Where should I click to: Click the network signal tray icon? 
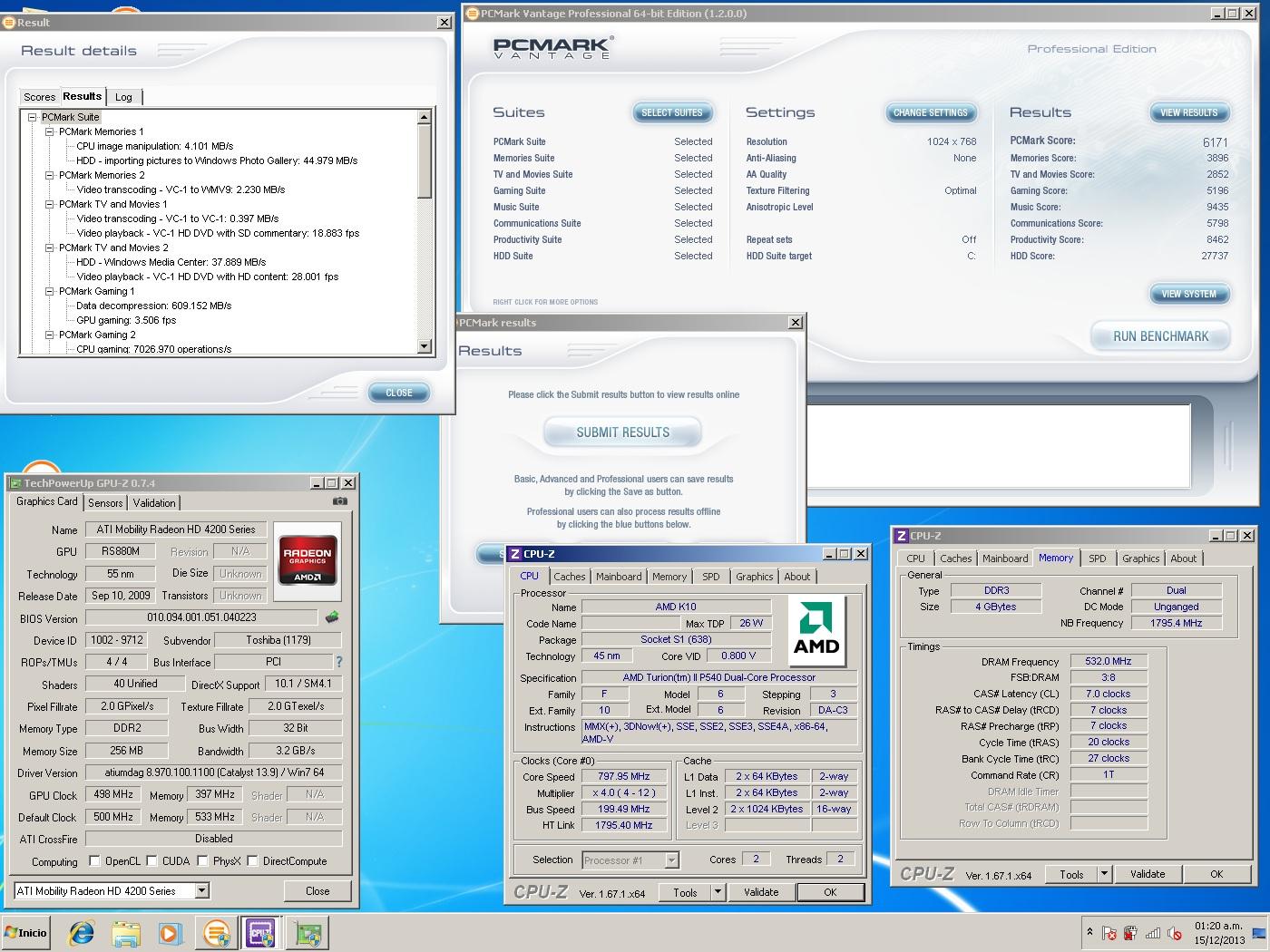click(1152, 932)
